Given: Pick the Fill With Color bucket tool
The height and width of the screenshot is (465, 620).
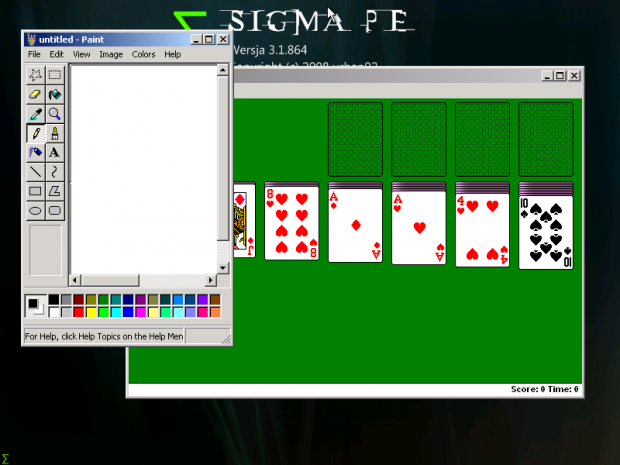Looking at the screenshot, I should tap(55, 94).
